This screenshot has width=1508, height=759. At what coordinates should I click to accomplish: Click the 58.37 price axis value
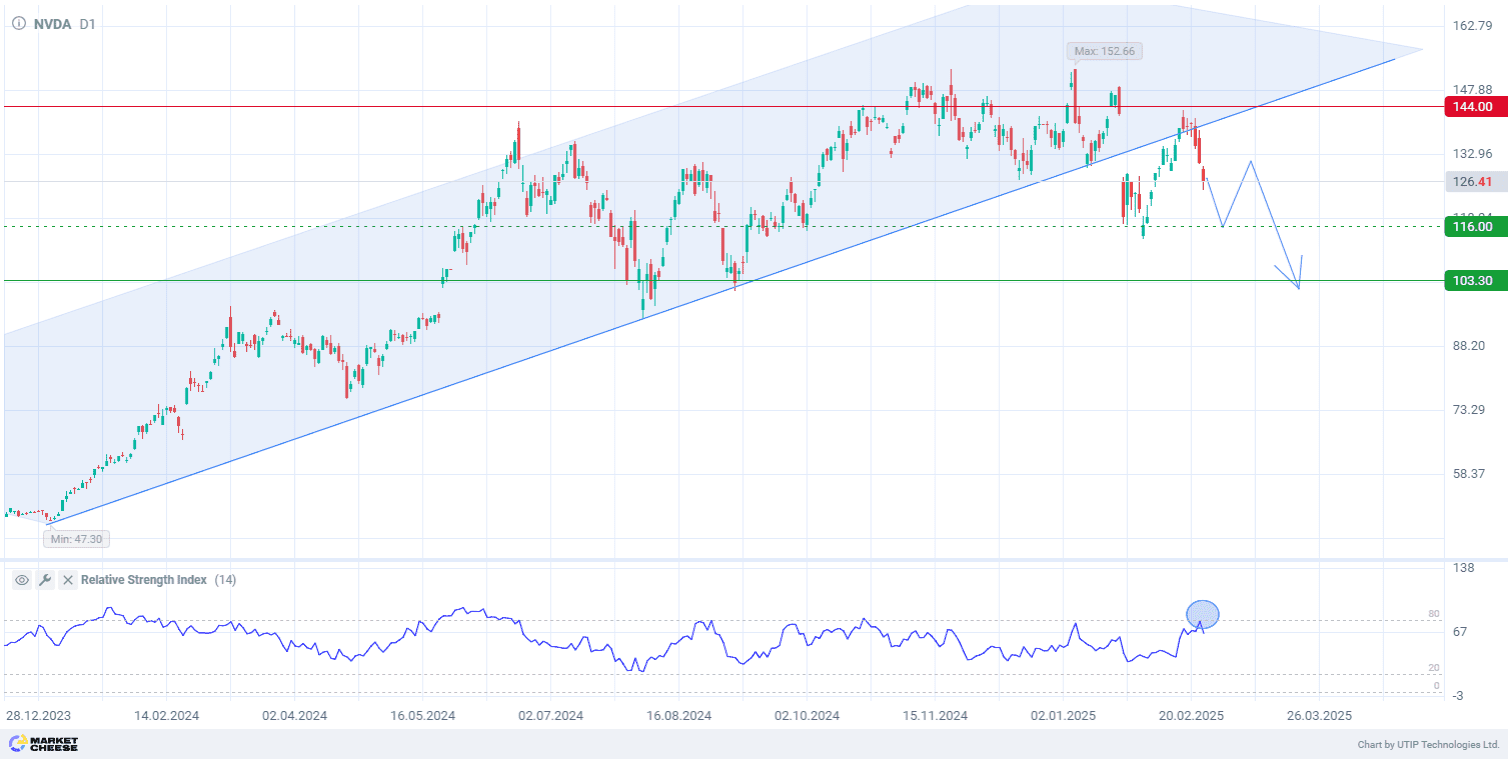1471,473
